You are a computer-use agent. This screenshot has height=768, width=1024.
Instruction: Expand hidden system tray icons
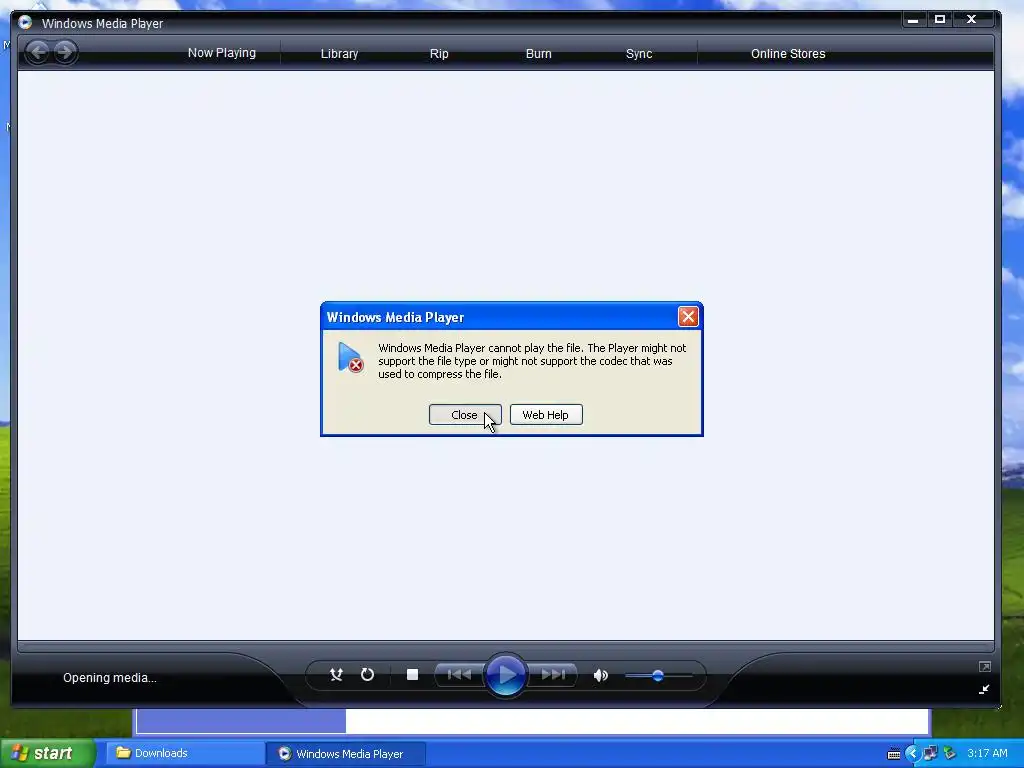[x=912, y=754]
